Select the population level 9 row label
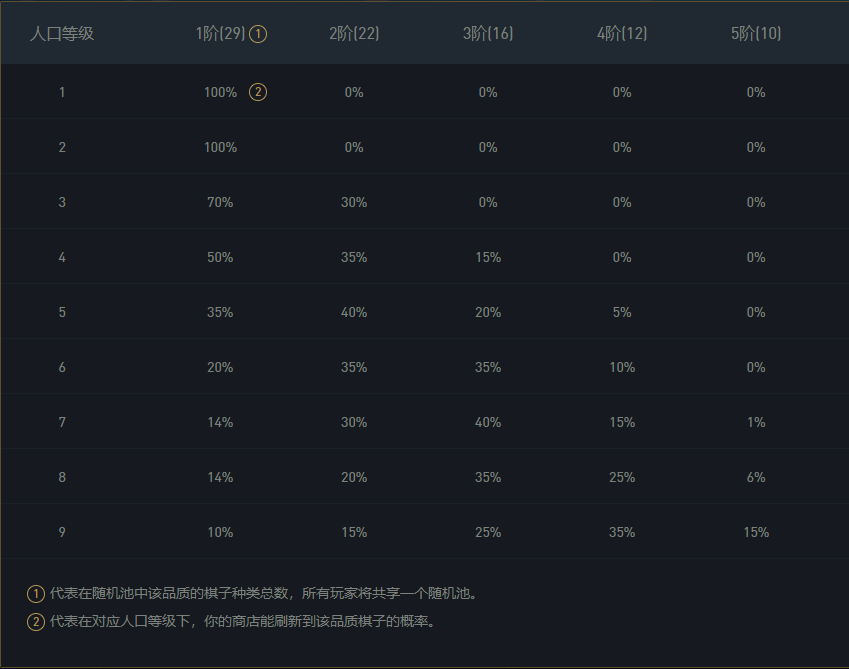The image size is (849, 669). [62, 532]
